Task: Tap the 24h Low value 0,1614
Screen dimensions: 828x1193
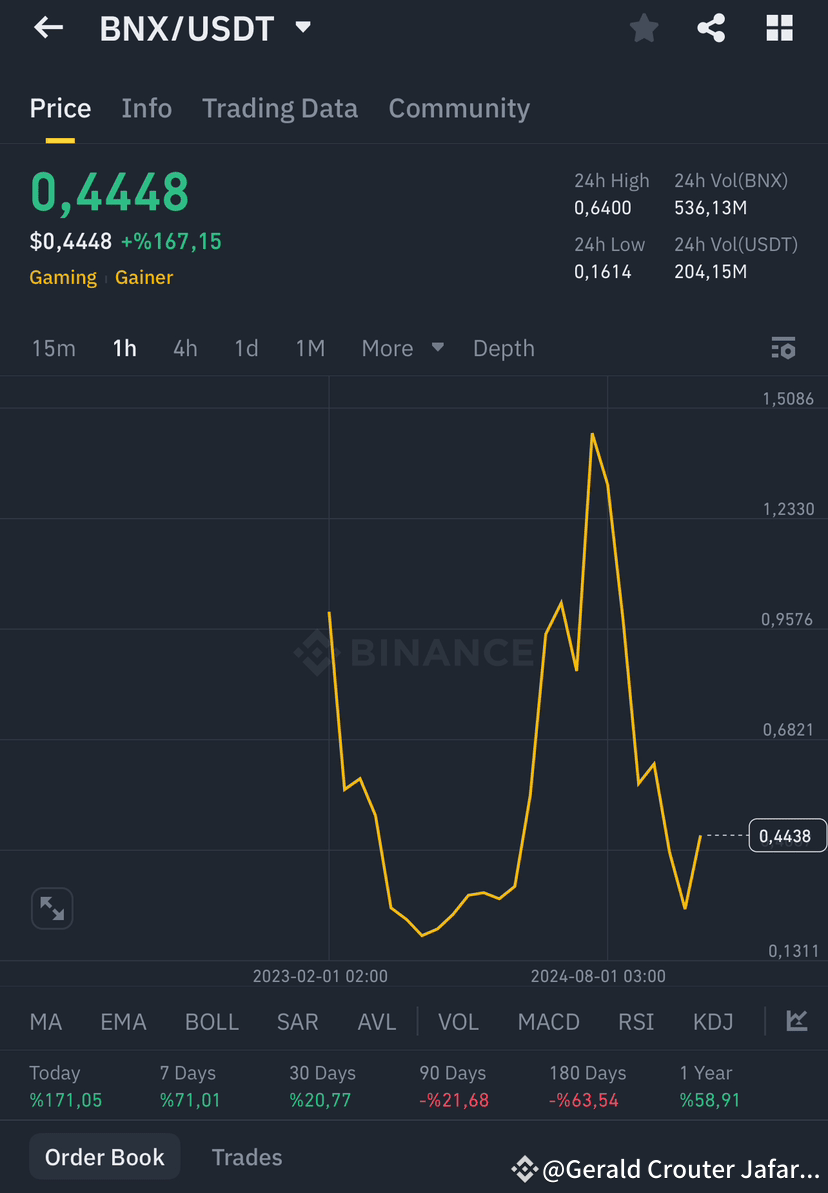Action: coord(603,272)
